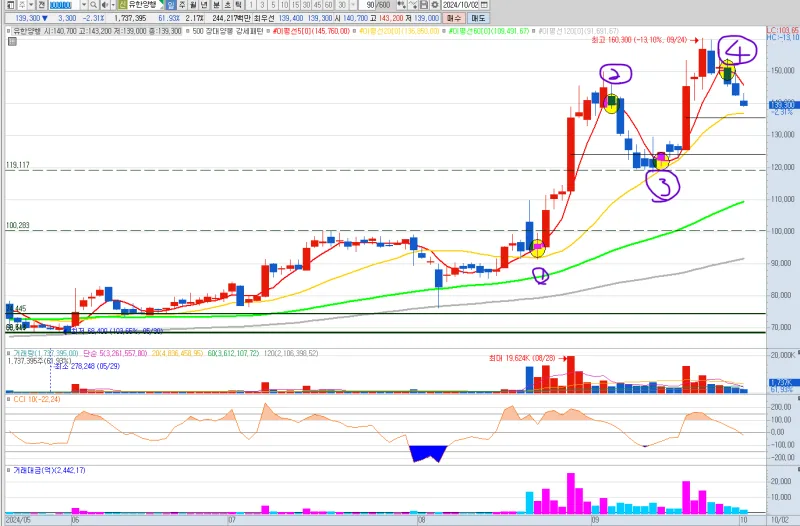Open the dropdown beside the speaker icon

click(x=111, y=6)
